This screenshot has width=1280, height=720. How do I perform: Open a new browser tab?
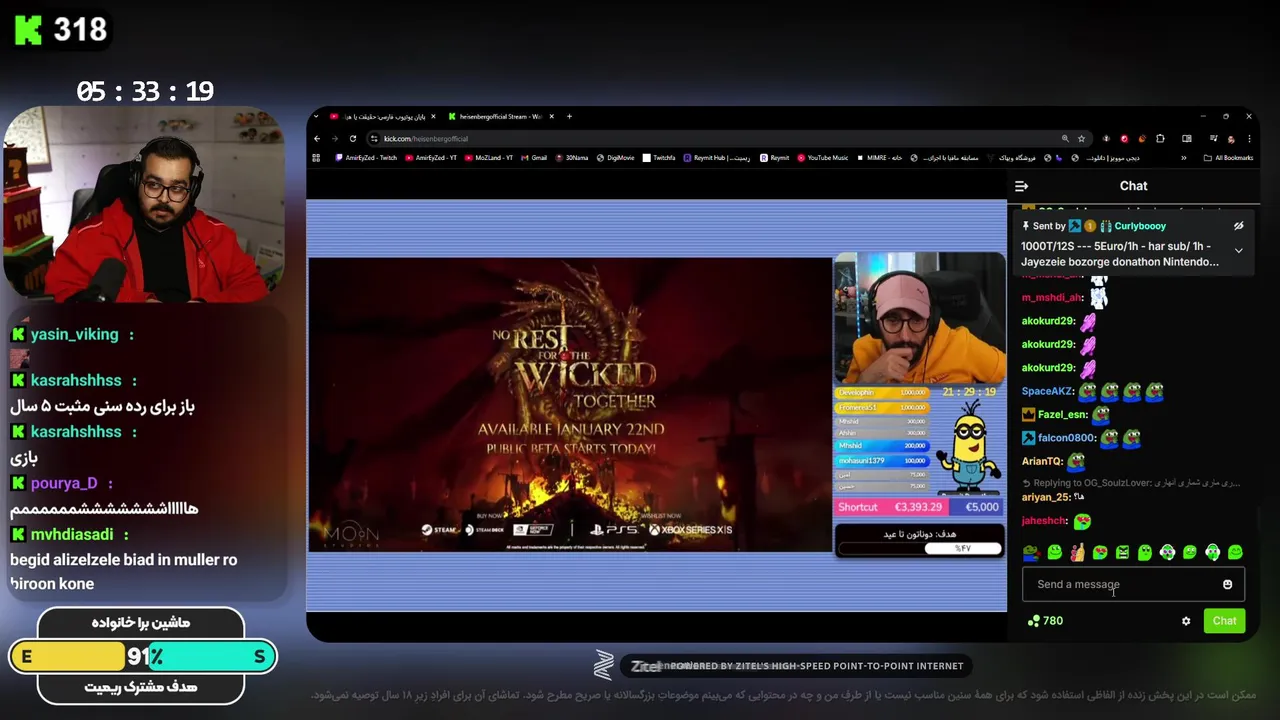569,117
